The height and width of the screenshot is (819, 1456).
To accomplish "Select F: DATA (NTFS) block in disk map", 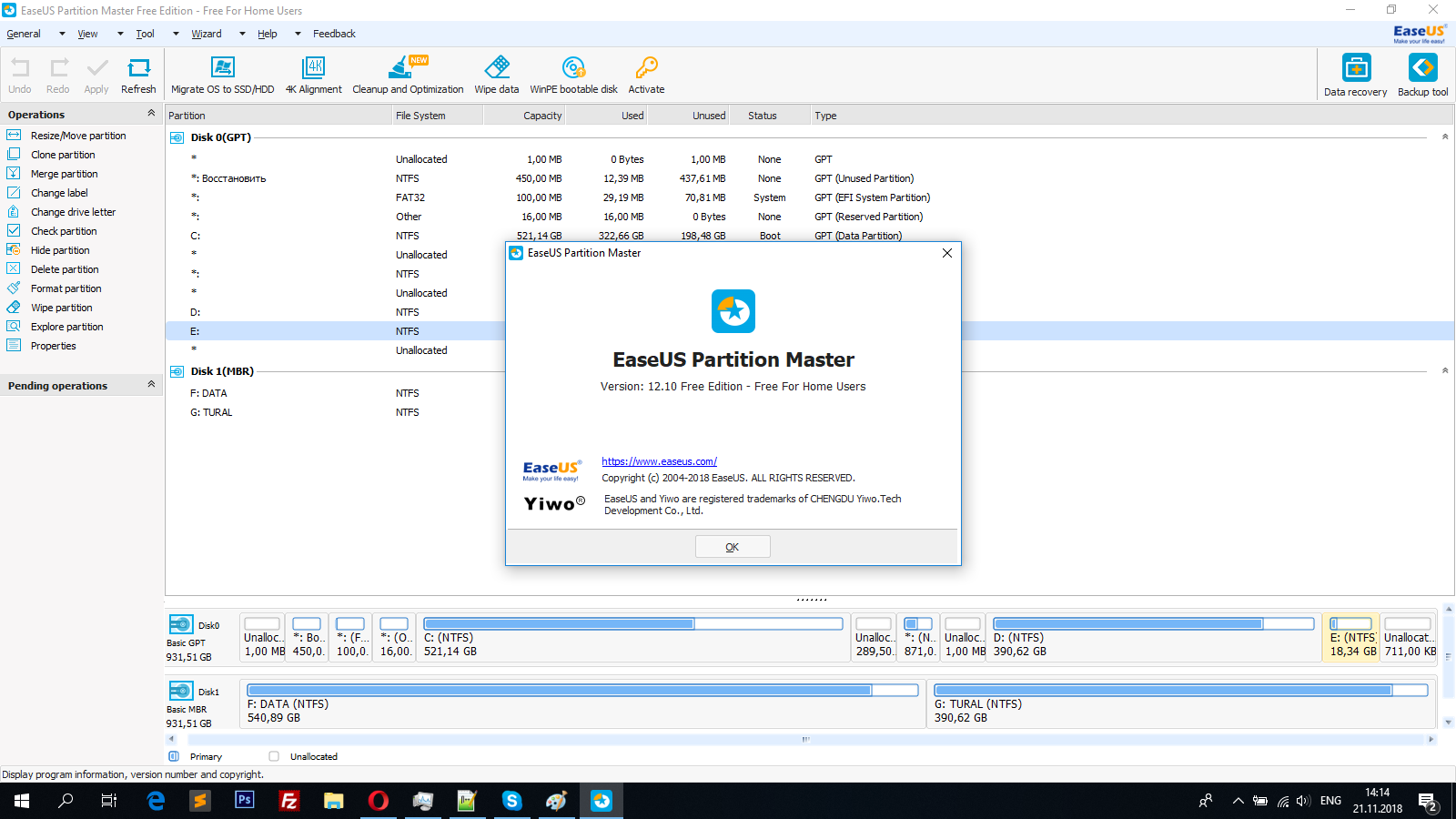I will 582,703.
